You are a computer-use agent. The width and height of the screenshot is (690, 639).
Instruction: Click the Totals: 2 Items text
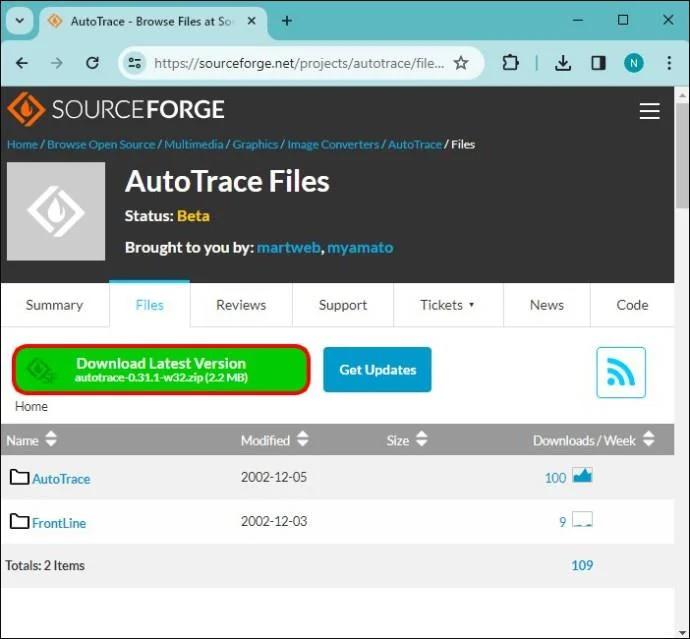pos(45,565)
